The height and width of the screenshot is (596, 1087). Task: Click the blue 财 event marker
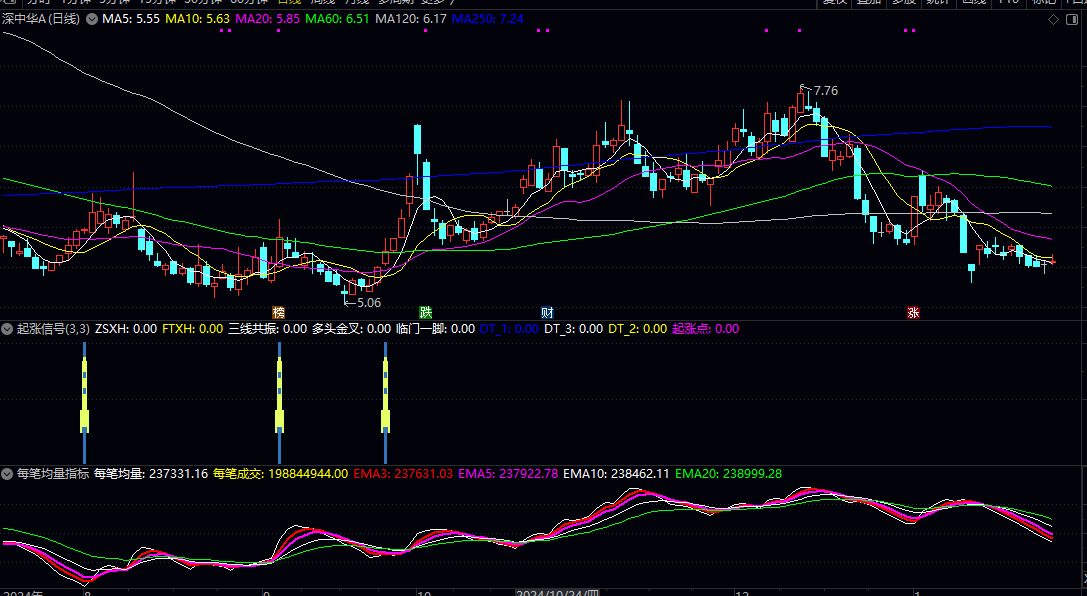pos(547,312)
